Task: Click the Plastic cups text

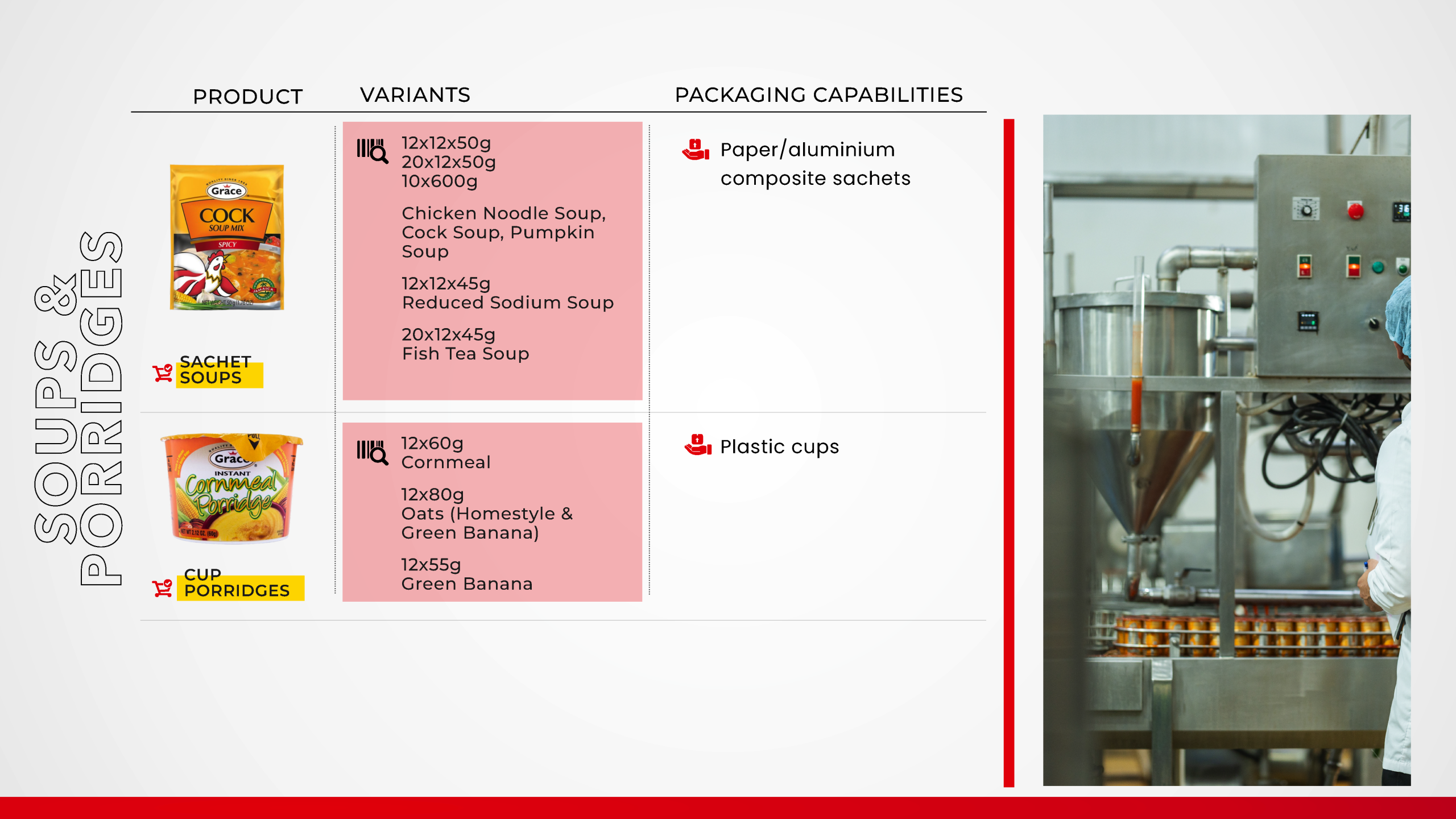Action: (779, 446)
